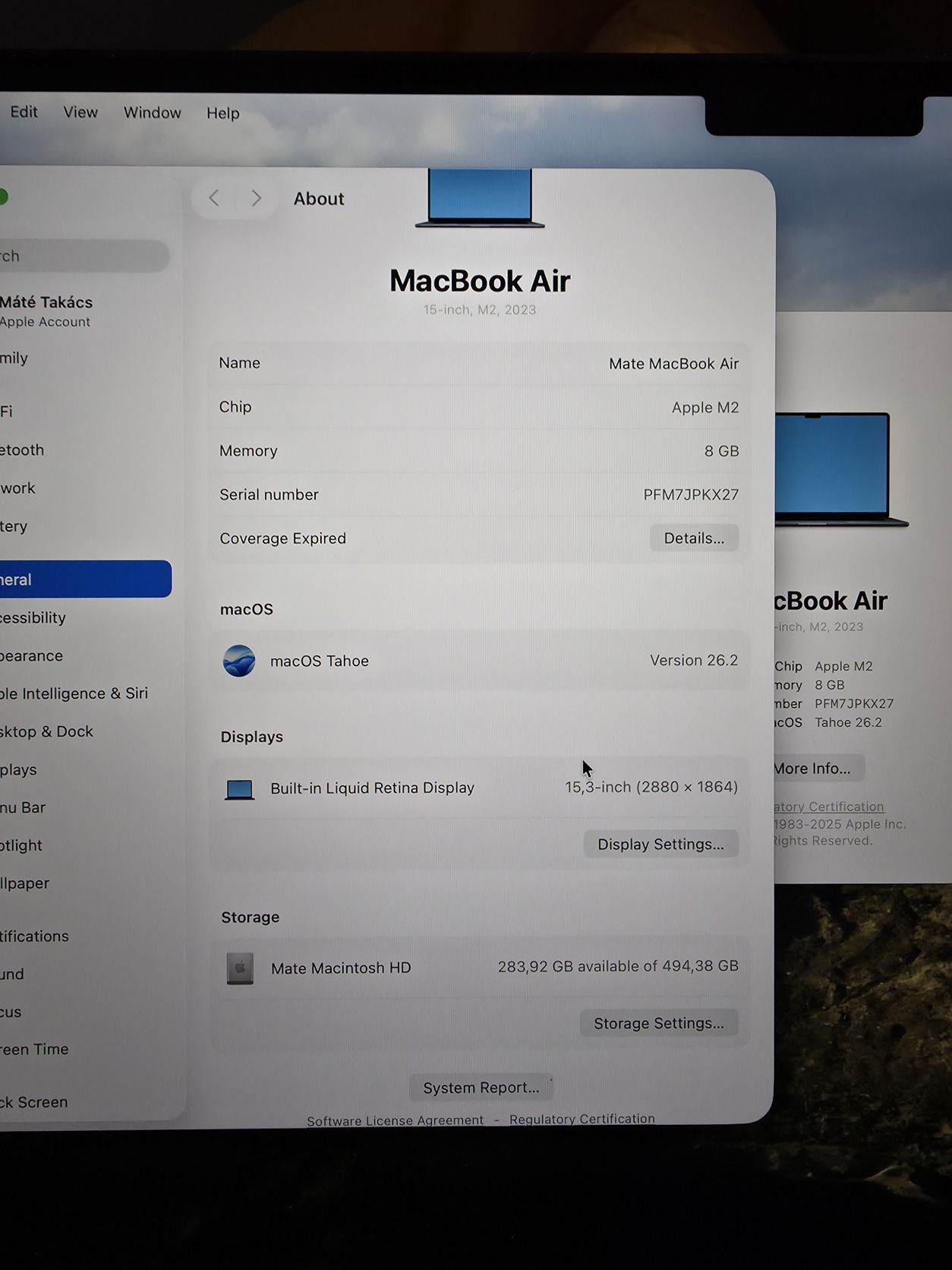Click the coverage Details... button

click(x=694, y=538)
